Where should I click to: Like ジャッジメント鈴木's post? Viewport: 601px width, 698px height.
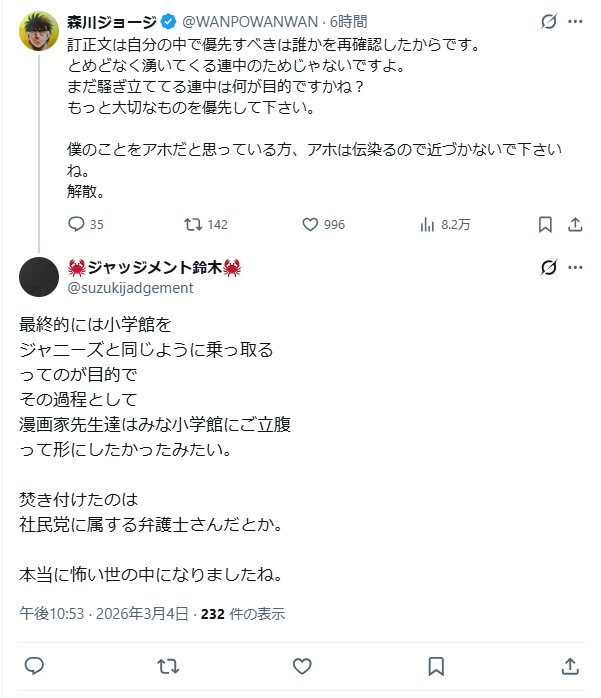point(302,665)
